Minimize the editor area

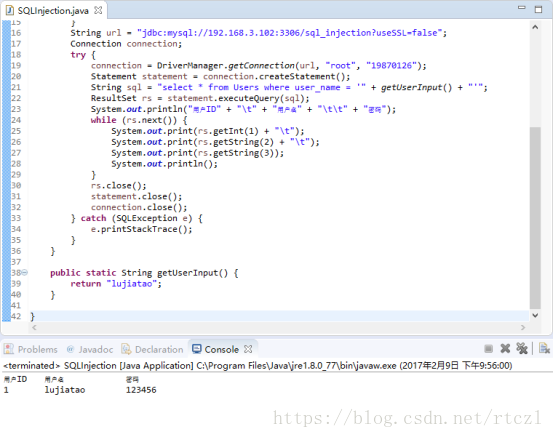tap(521, 8)
